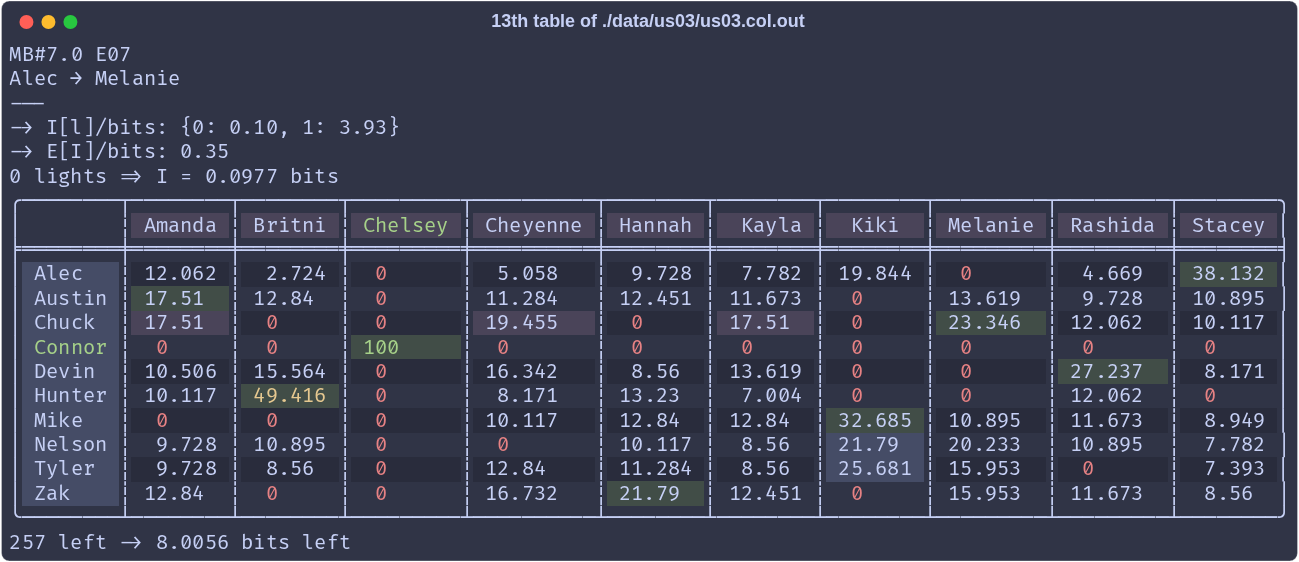Screen dimensions: 1299x562
Task: Click the 19.455 cell under Cheyenne
Action: coord(533,322)
